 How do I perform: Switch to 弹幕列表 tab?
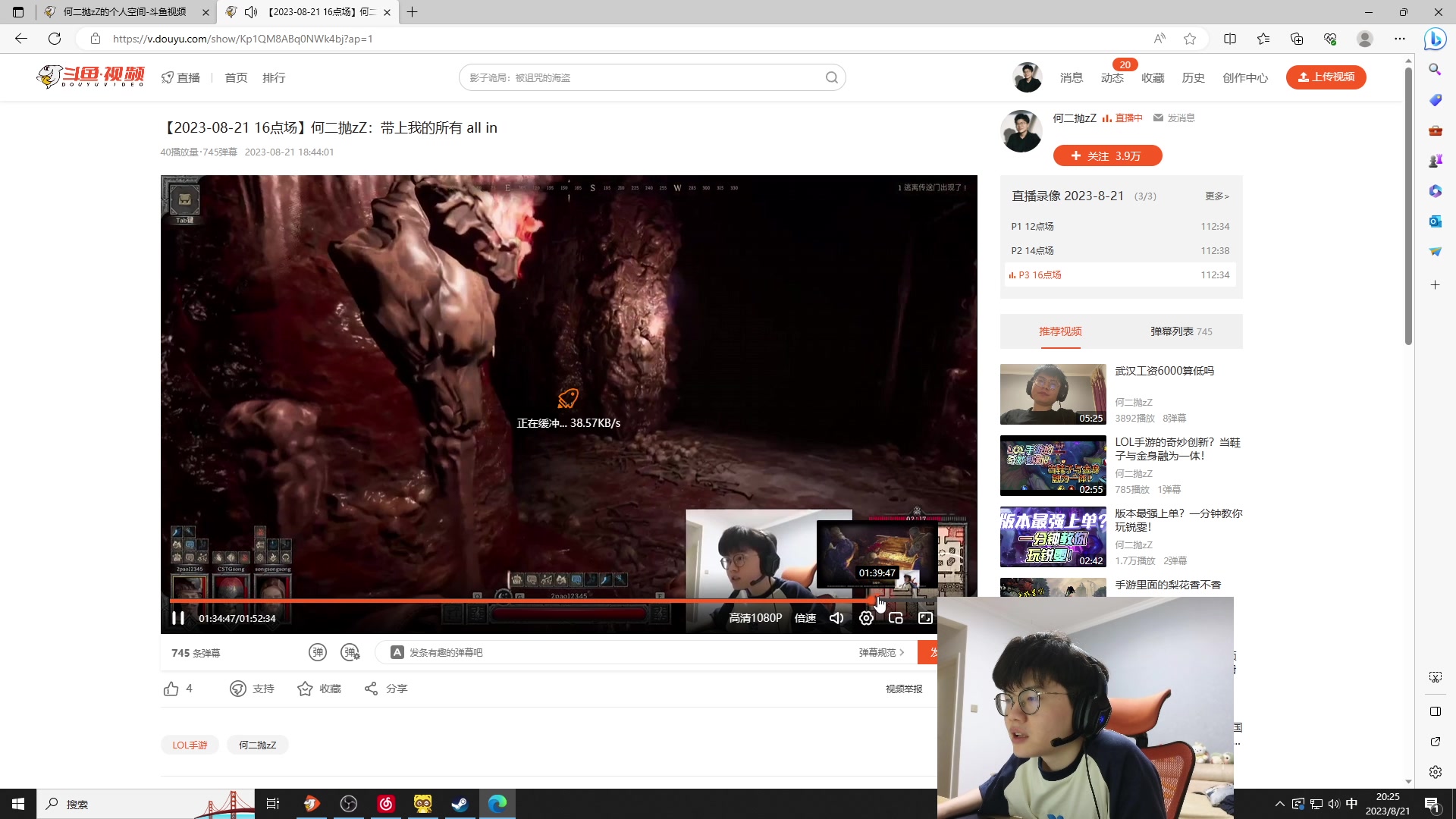[1181, 331]
